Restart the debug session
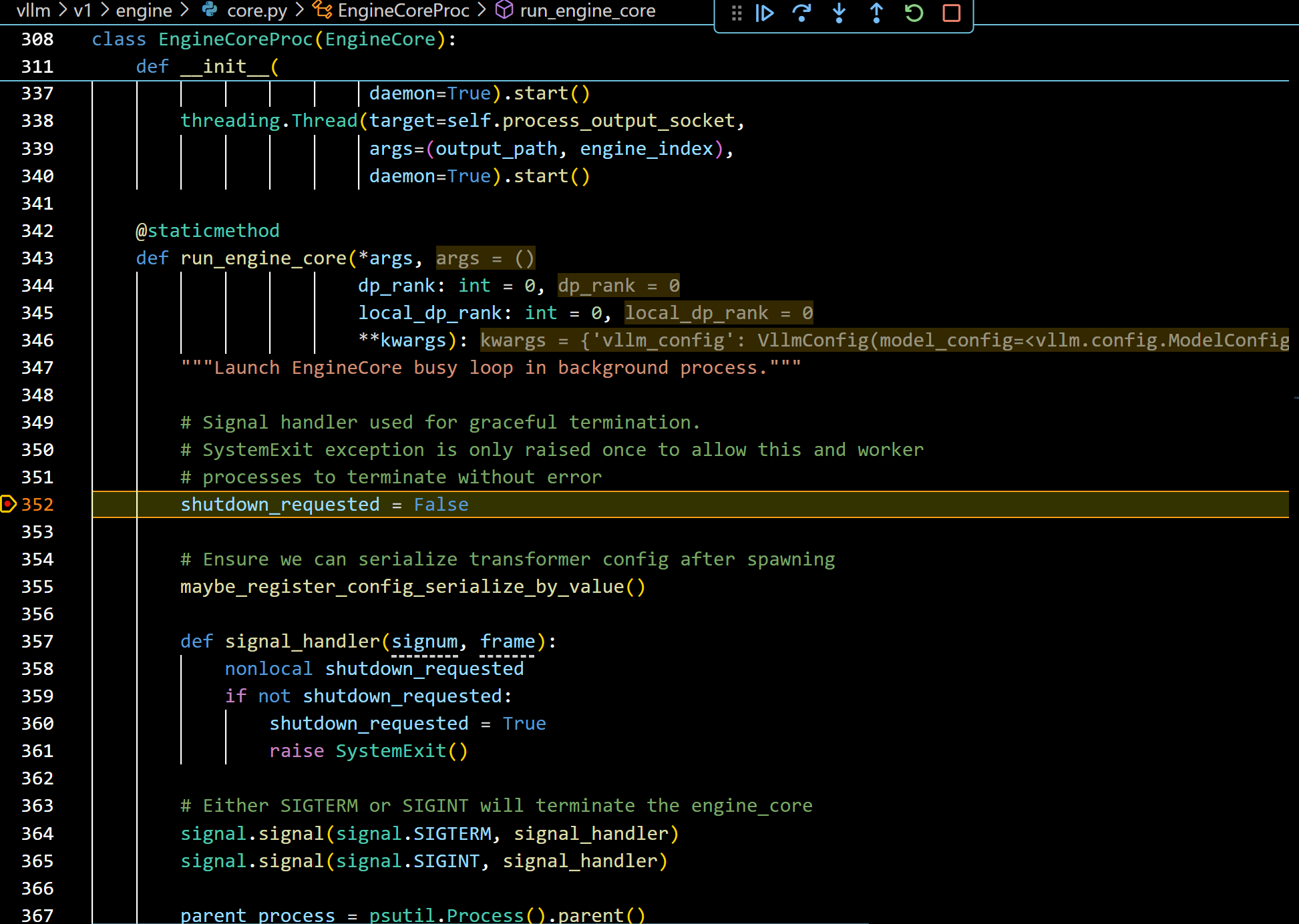This screenshot has width=1299, height=924. point(914,13)
